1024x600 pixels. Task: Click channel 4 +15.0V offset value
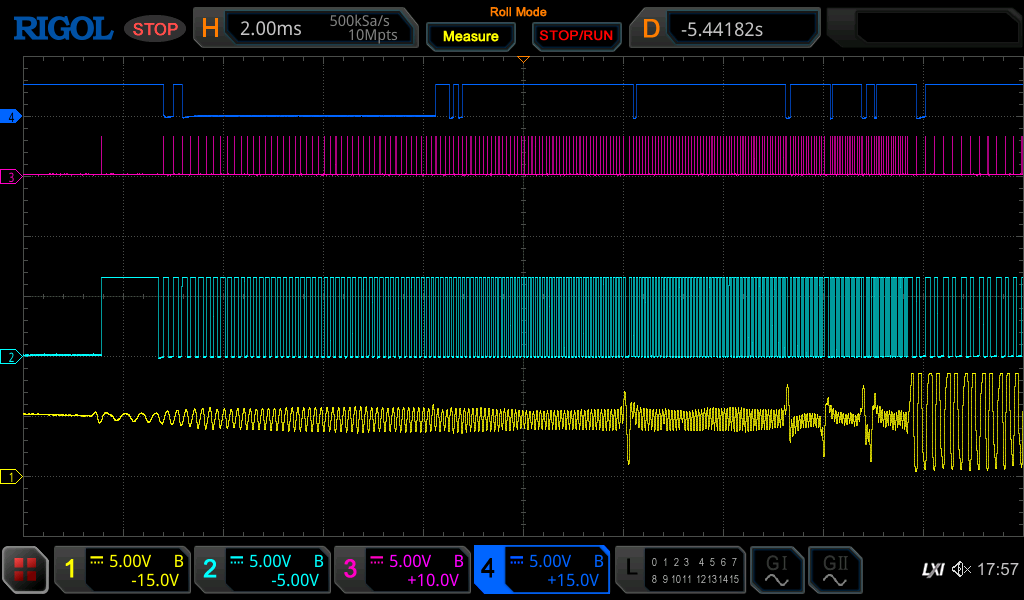pyautogui.click(x=573, y=580)
